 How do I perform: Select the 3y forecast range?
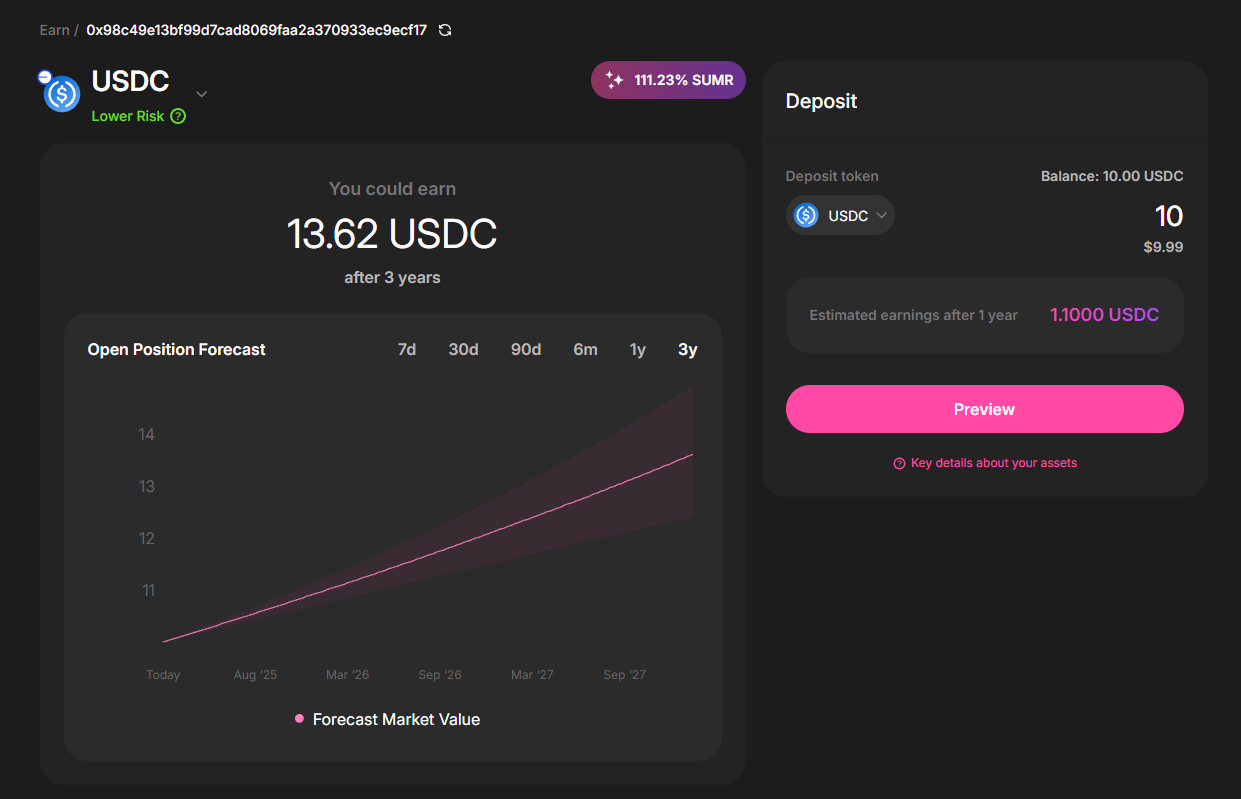[x=688, y=349]
